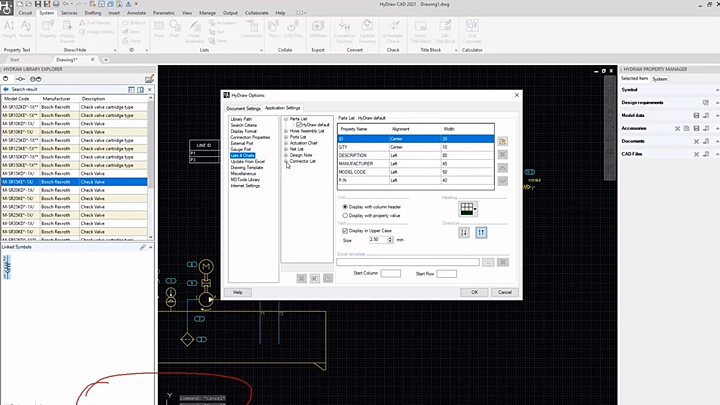
Task: Open Circuit ribbon tab
Action: [25, 13]
